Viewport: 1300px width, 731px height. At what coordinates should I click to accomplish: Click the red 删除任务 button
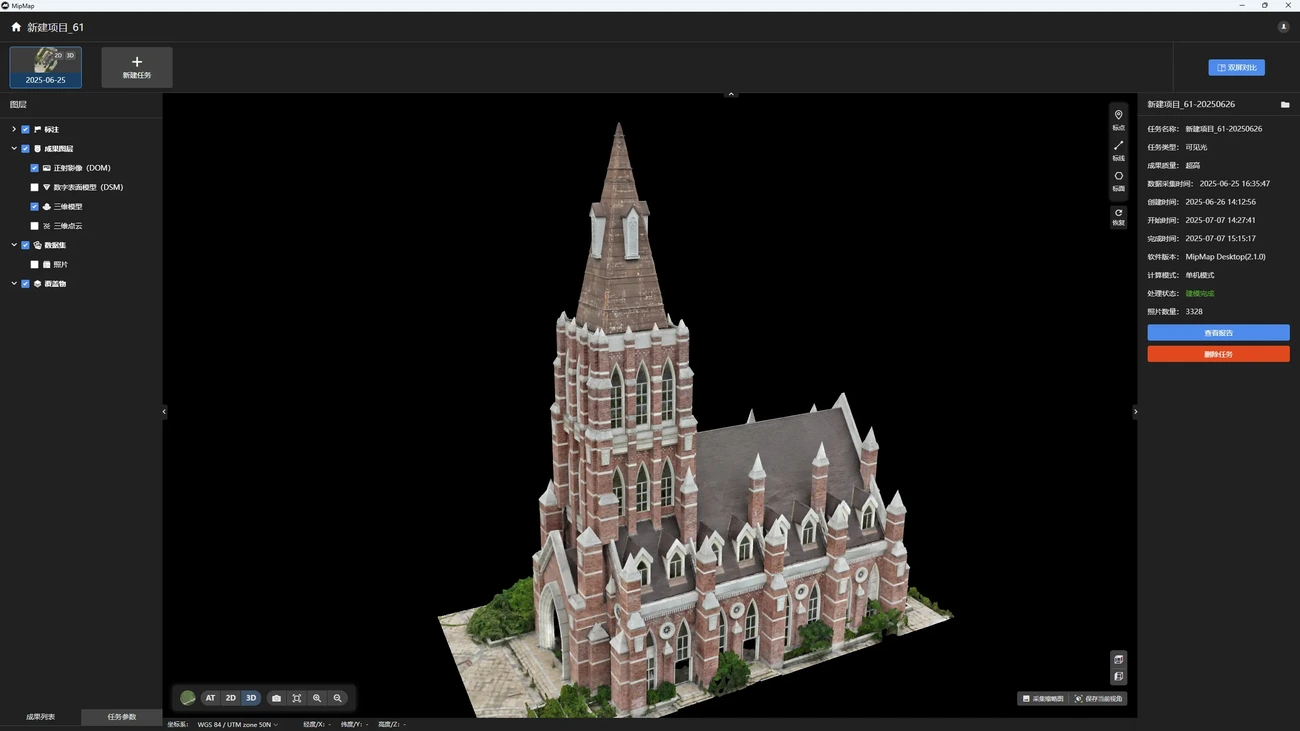point(1218,354)
